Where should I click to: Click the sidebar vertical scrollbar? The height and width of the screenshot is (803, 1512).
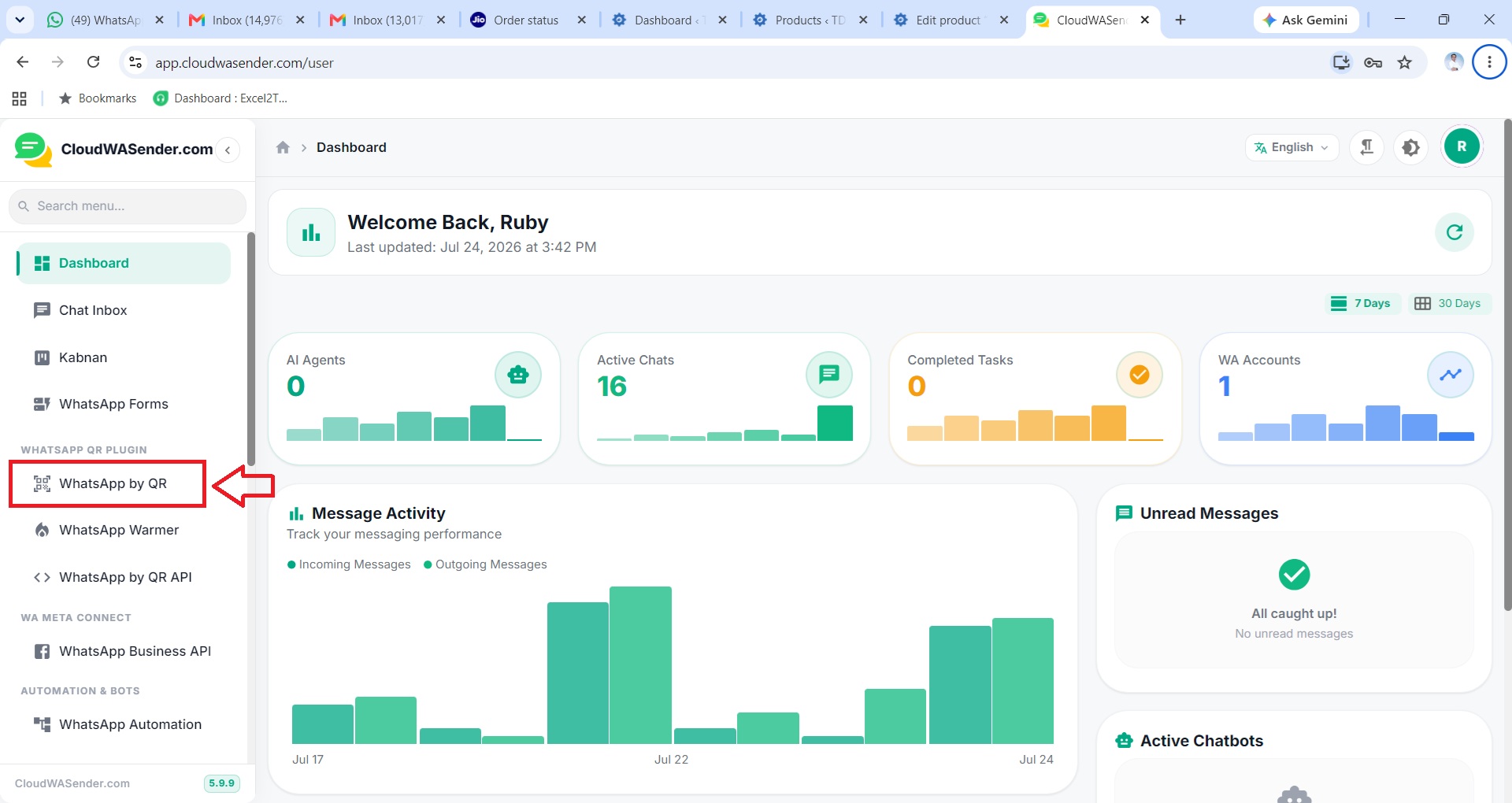(x=251, y=349)
